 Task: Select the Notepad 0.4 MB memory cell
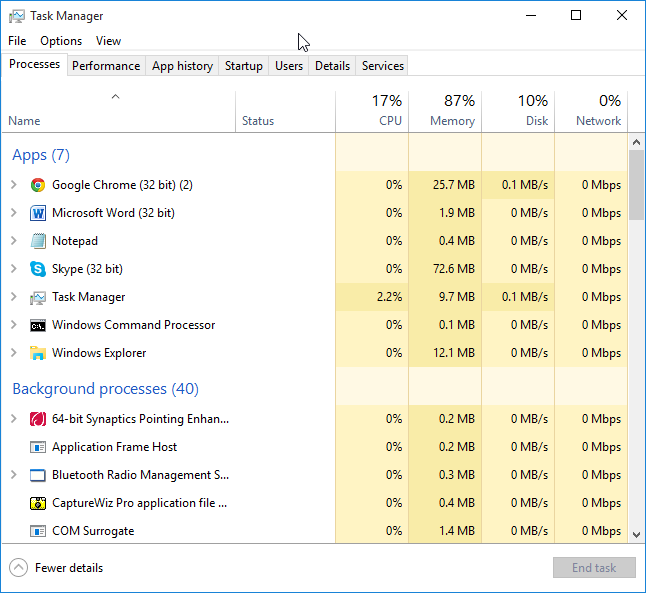pyautogui.click(x=445, y=241)
